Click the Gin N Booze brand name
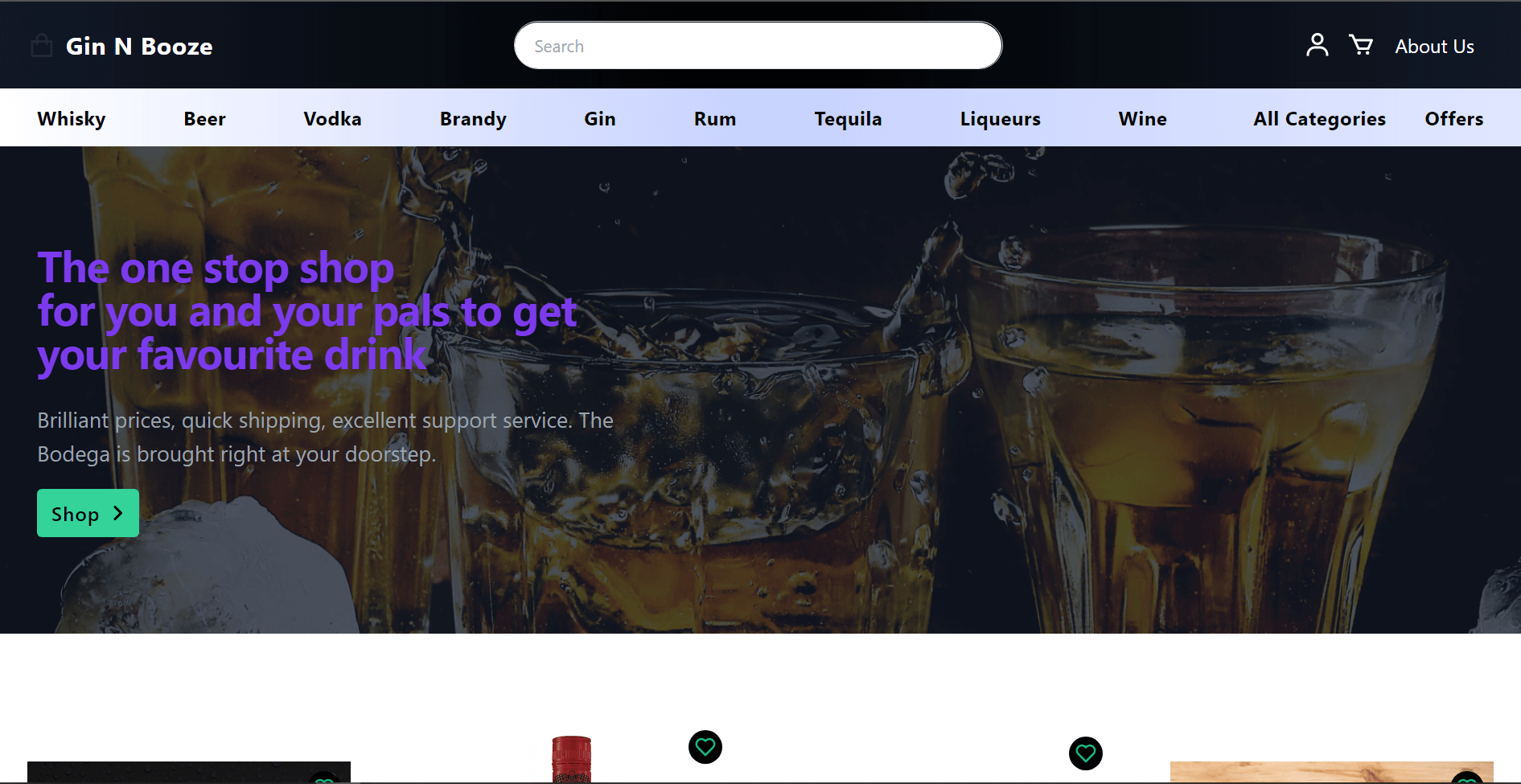1521x784 pixels. [x=139, y=47]
